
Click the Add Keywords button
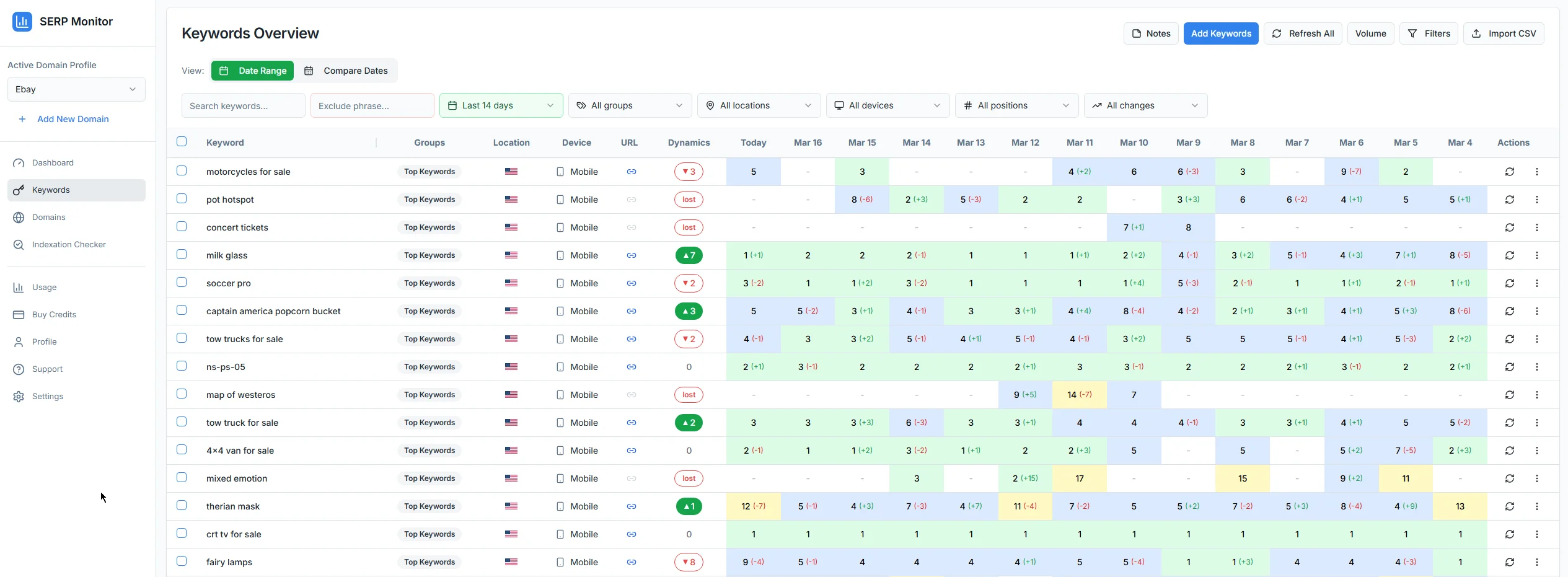click(x=1220, y=33)
